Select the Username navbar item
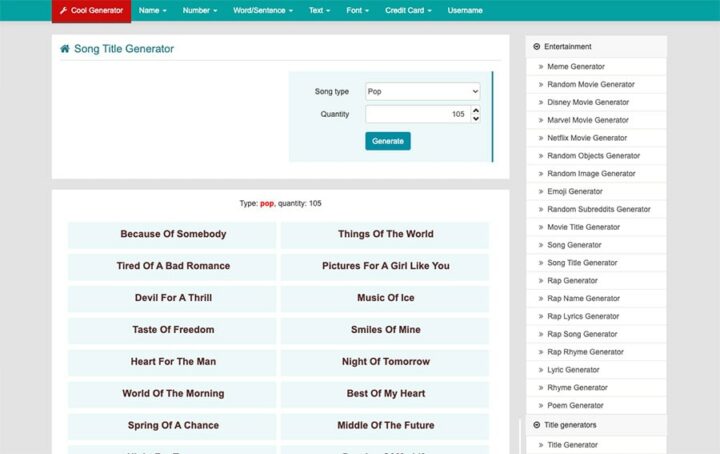720x454 pixels. tap(464, 11)
